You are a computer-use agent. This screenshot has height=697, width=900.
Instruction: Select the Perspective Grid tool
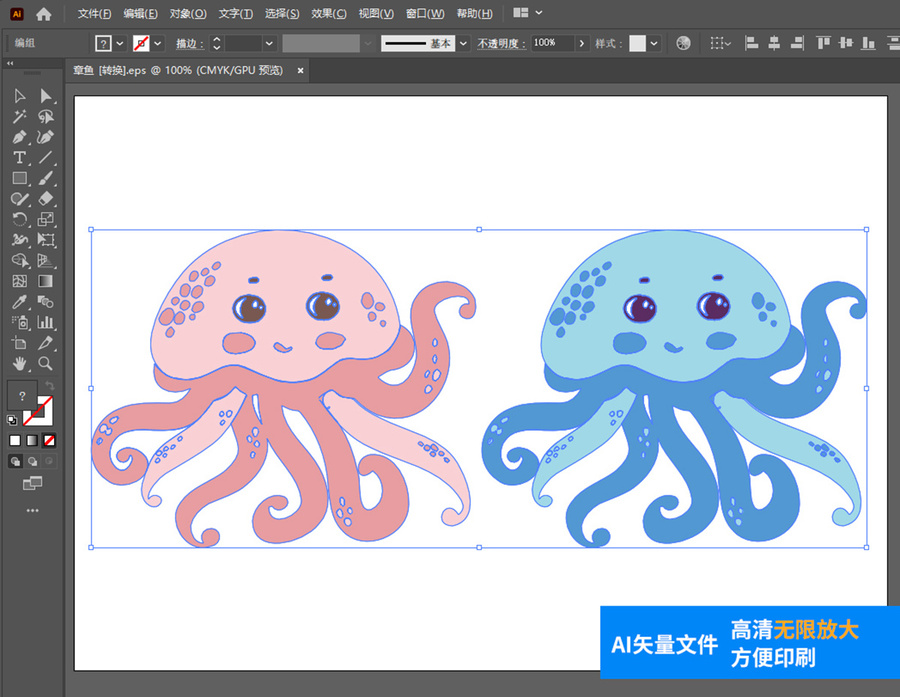click(x=45, y=260)
